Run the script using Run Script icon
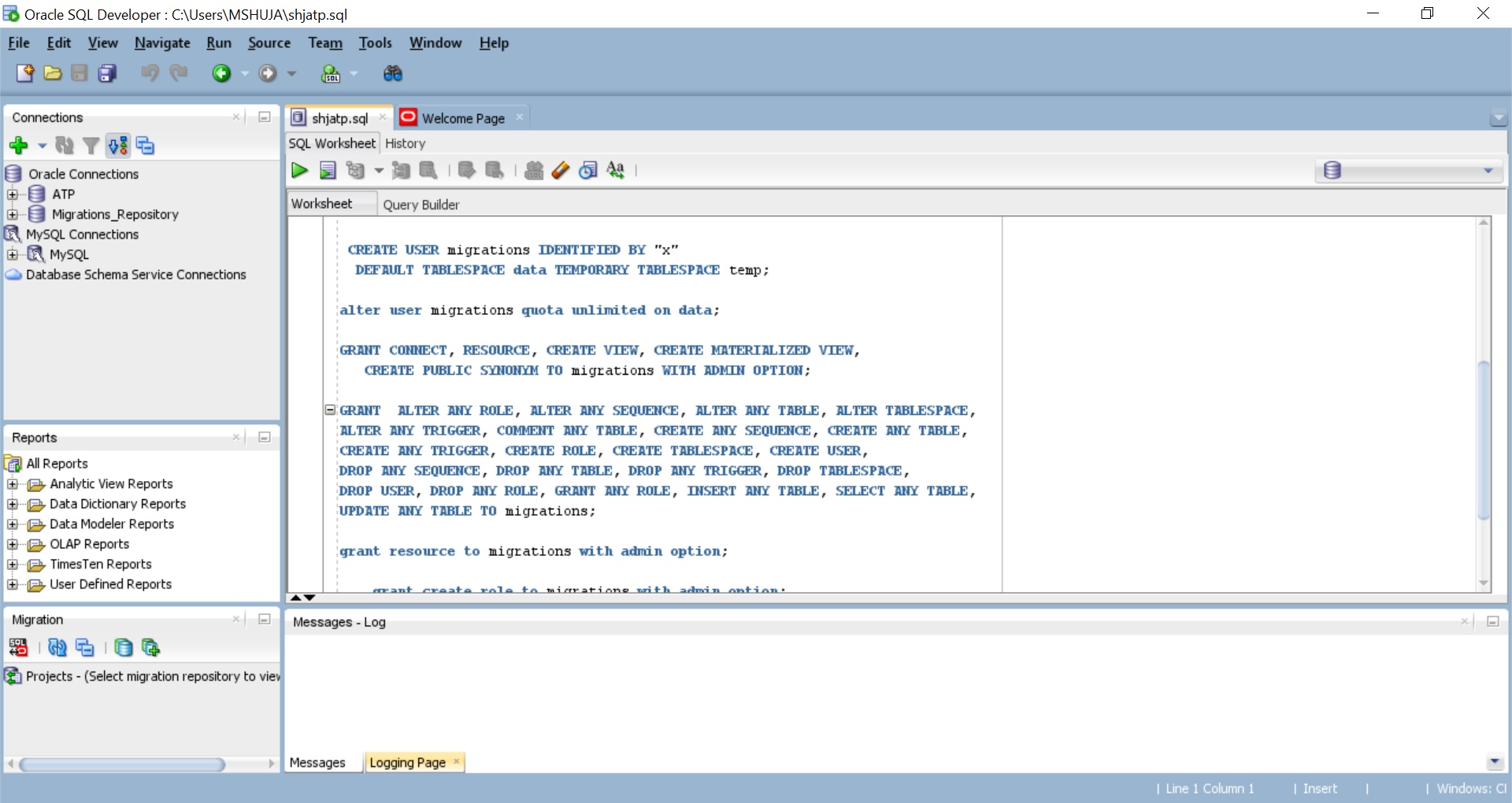1512x803 pixels. click(328, 170)
